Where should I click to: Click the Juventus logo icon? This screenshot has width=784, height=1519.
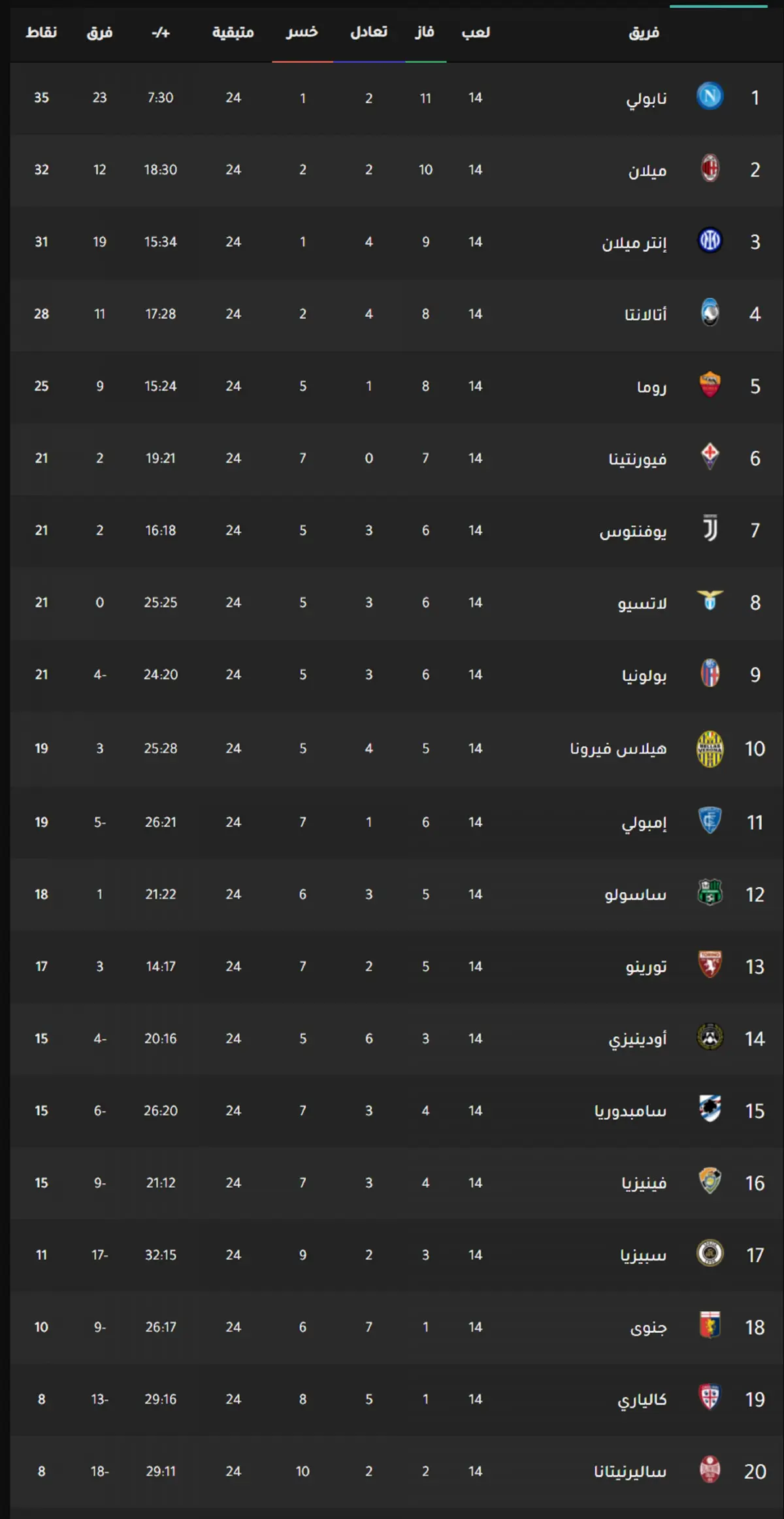coord(710,529)
